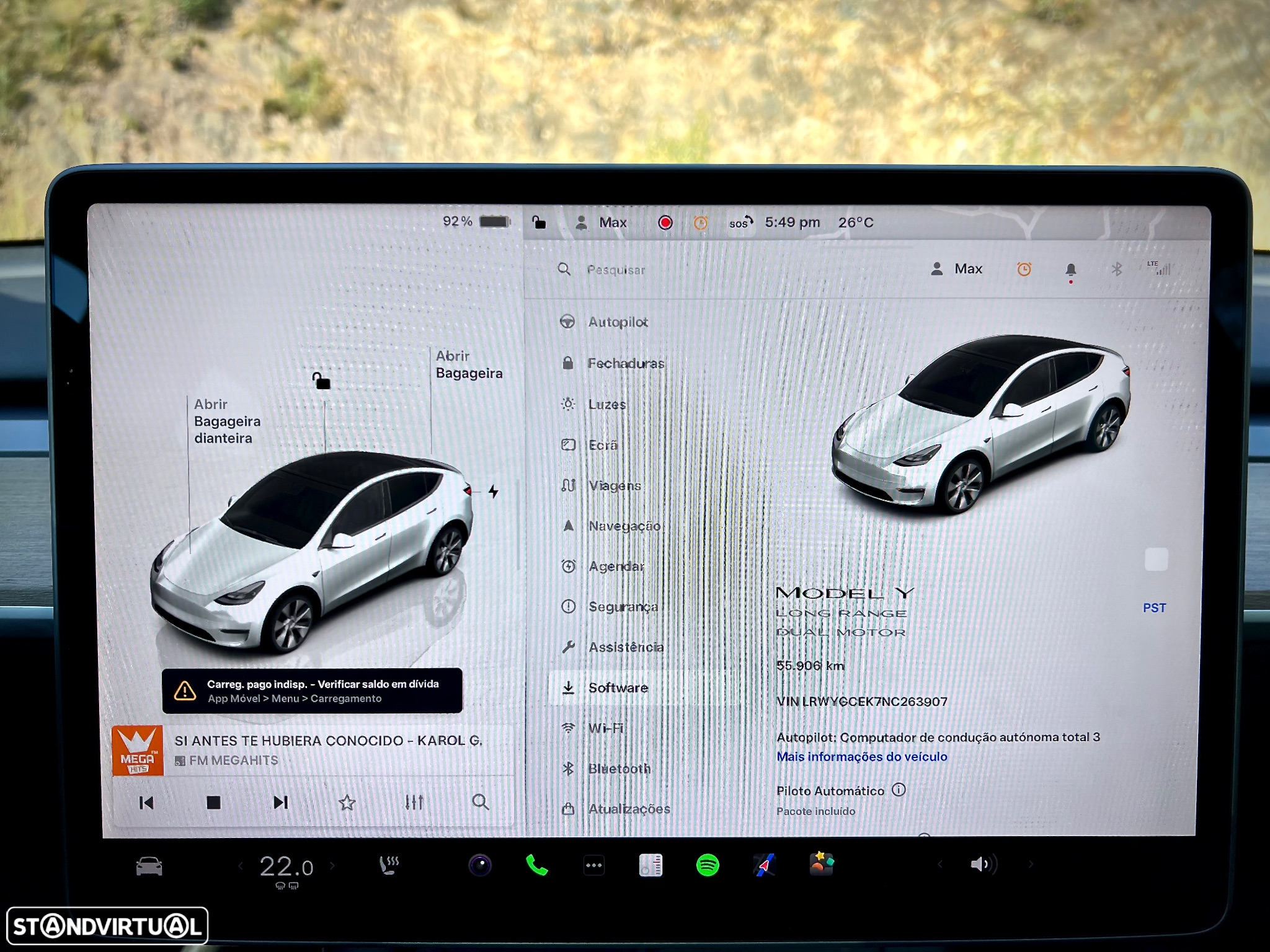Open Mais informações do veículo link

coord(862,756)
